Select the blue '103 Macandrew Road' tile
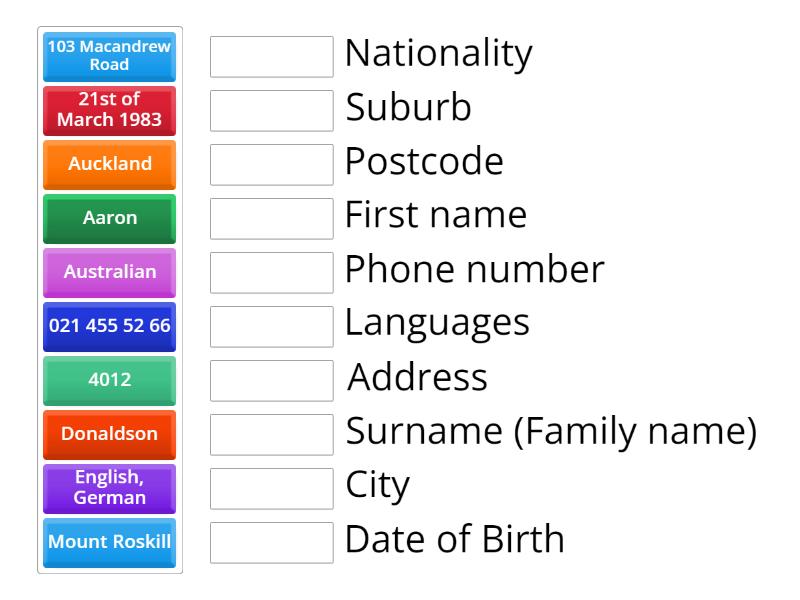The image size is (800, 600). coord(109,57)
